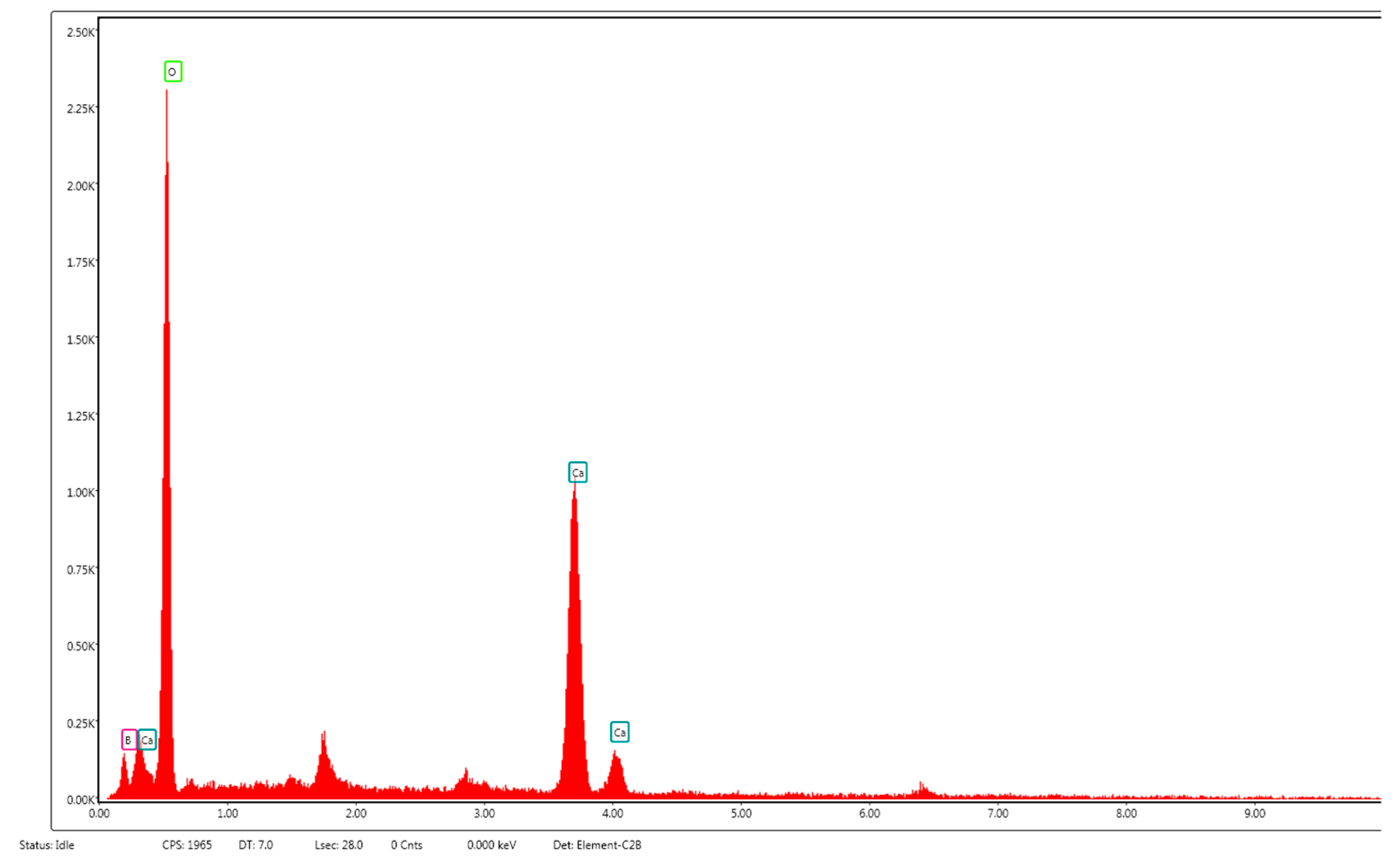Click the pink B element label
The width and height of the screenshot is (1400, 864).
point(129,740)
